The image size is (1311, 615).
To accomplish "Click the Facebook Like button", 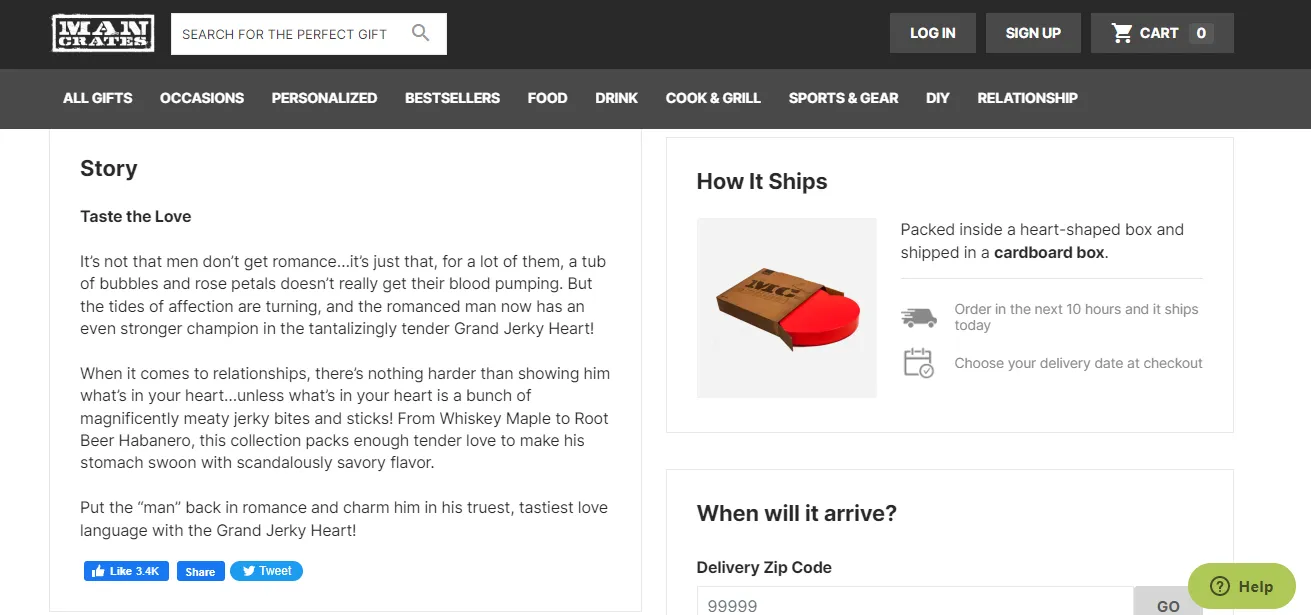I will [126, 571].
